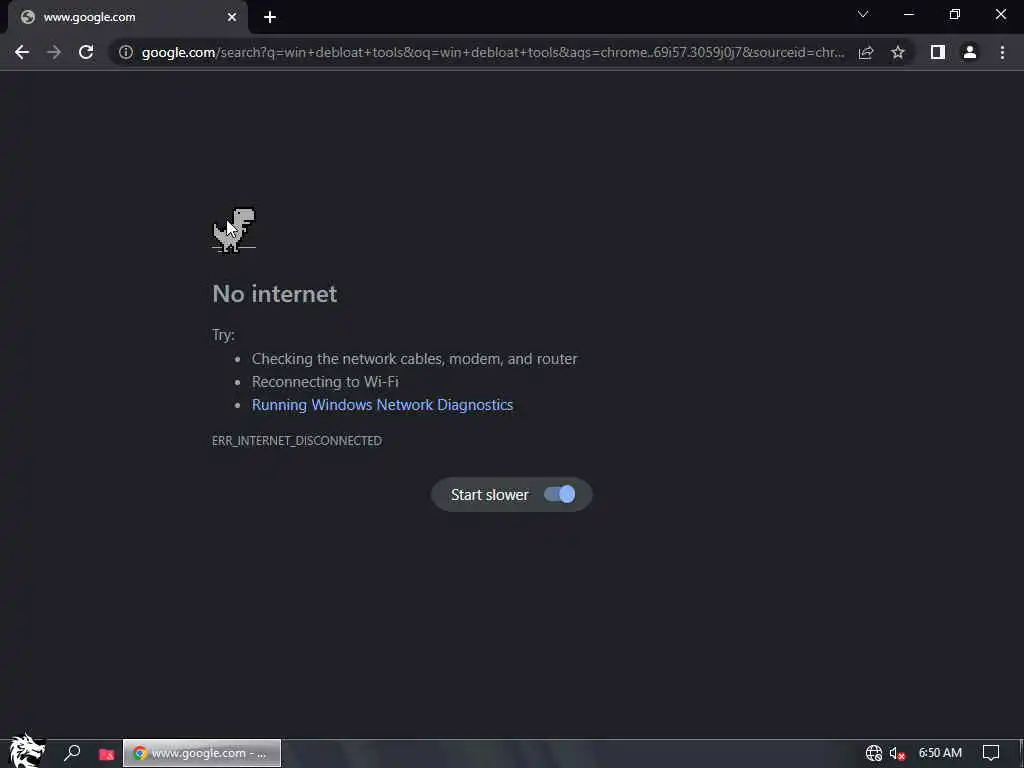
Task: View site information icon in address bar
Action: 125,52
